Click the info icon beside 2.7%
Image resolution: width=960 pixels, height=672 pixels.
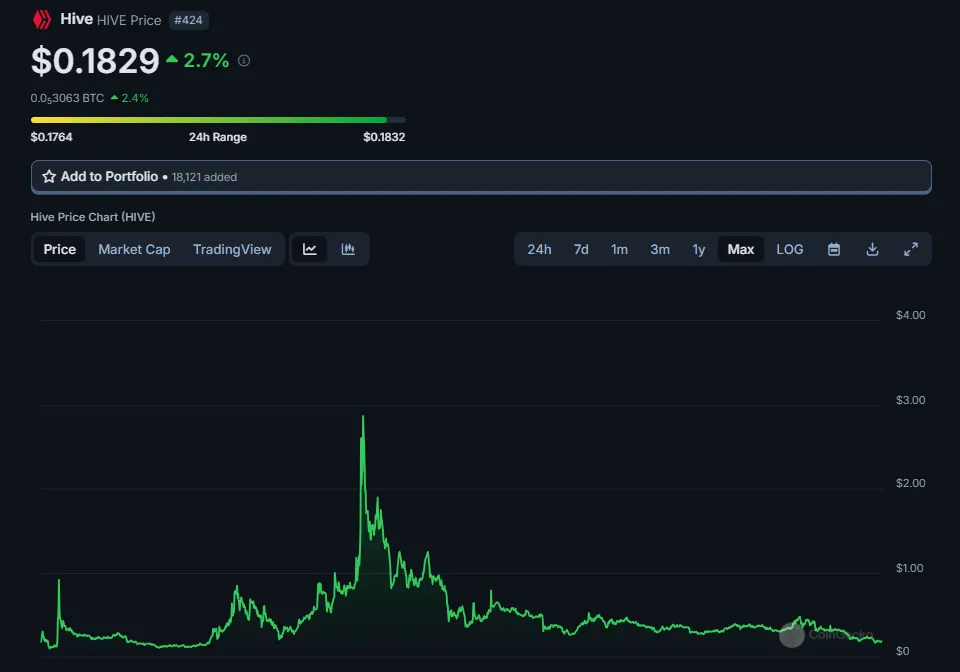tap(244, 61)
